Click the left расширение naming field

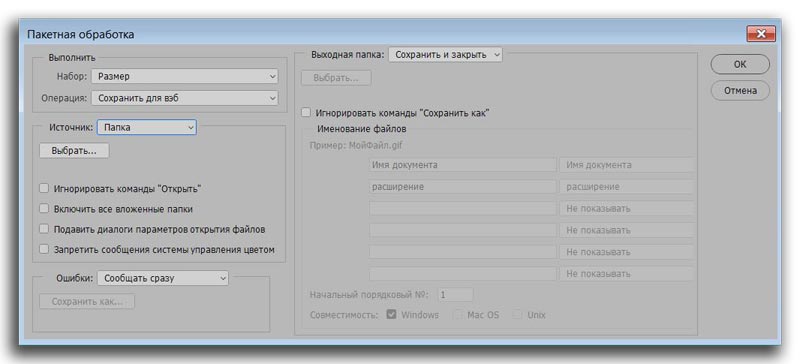(462, 187)
